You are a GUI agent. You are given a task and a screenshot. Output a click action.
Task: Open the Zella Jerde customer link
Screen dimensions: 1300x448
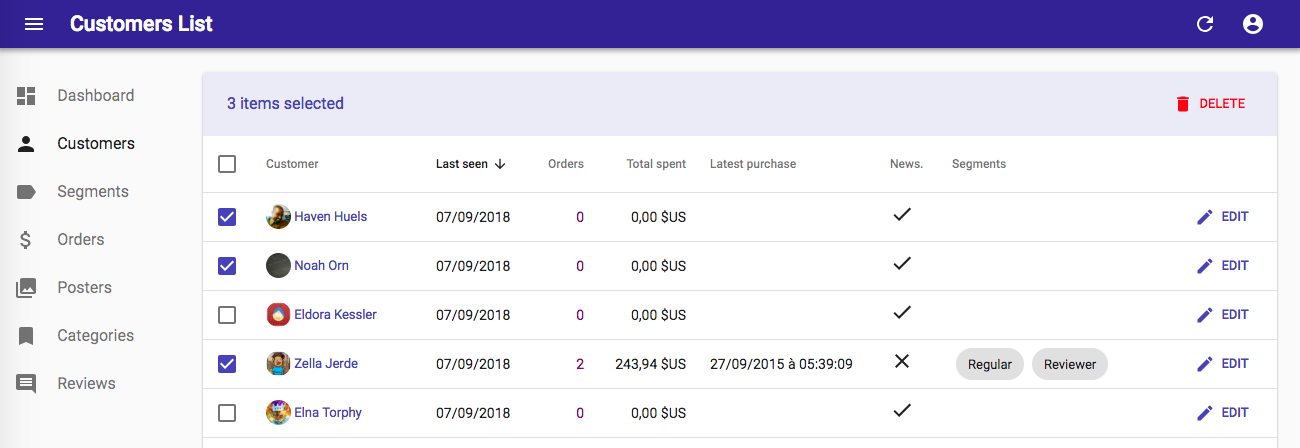tap(326, 364)
